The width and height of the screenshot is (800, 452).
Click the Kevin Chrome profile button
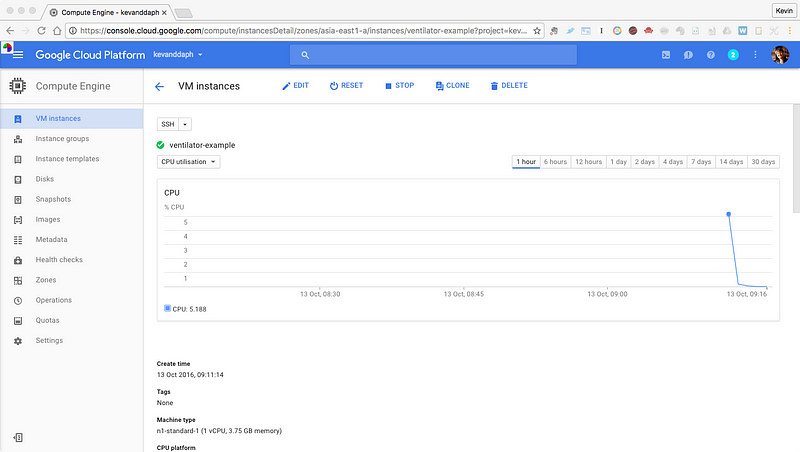point(784,11)
